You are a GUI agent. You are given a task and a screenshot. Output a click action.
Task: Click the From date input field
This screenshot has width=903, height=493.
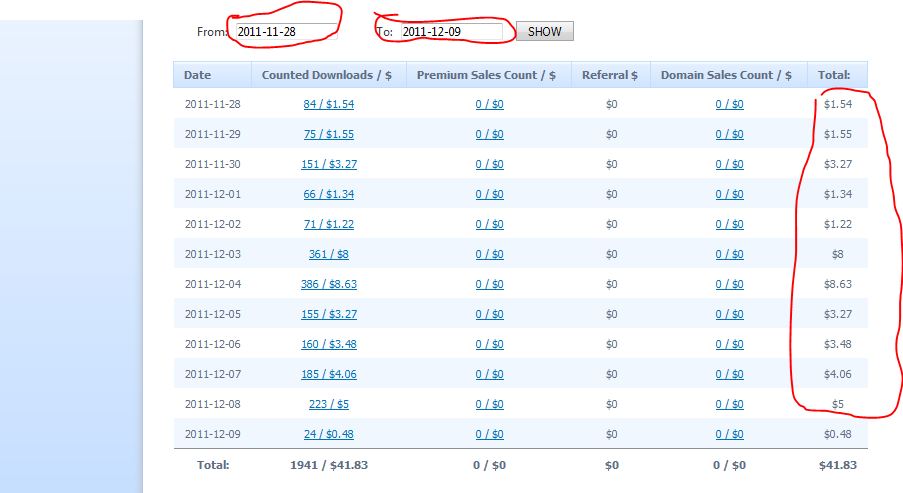click(284, 32)
